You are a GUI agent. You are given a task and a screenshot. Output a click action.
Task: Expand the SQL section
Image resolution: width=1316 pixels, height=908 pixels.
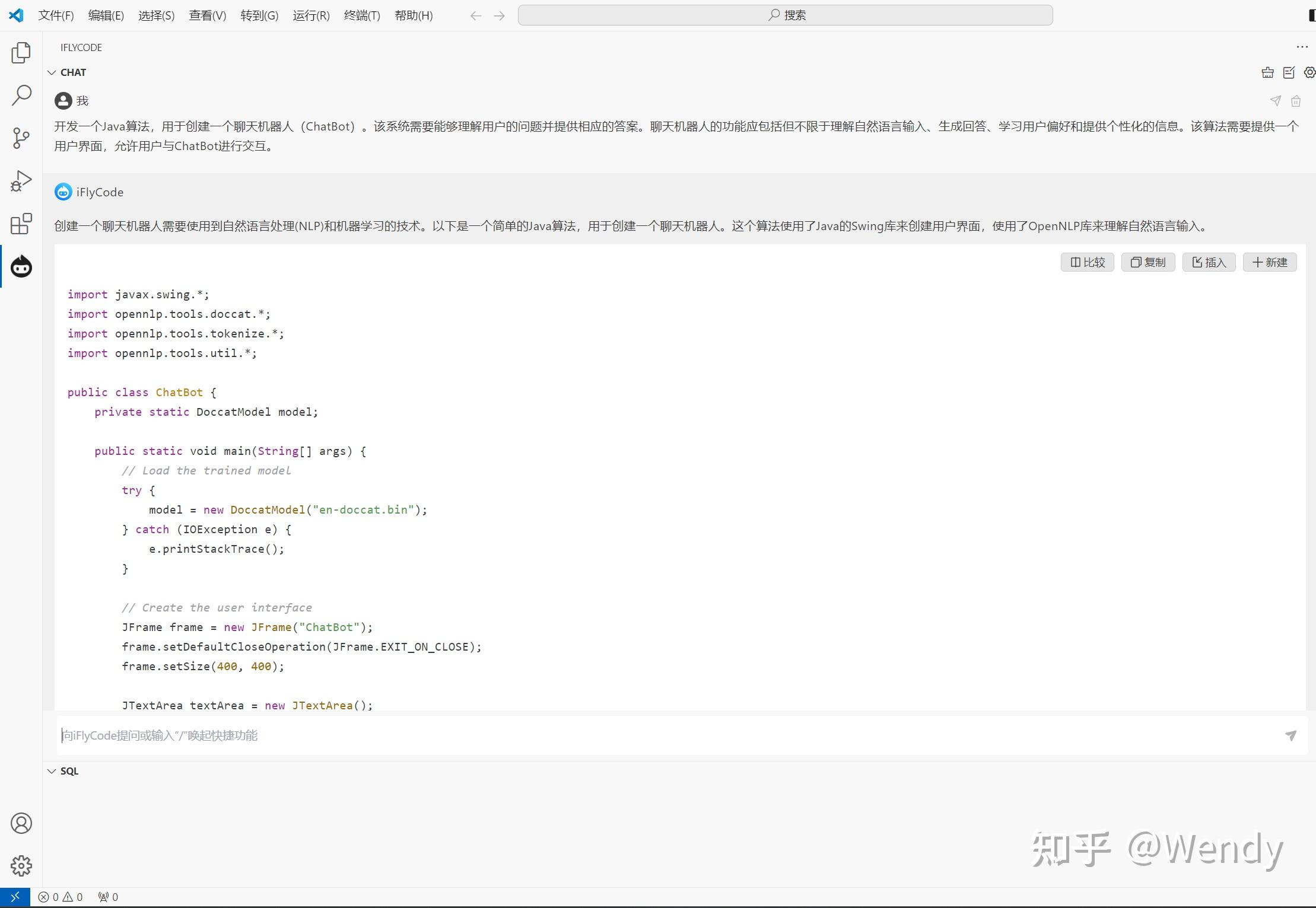52,770
